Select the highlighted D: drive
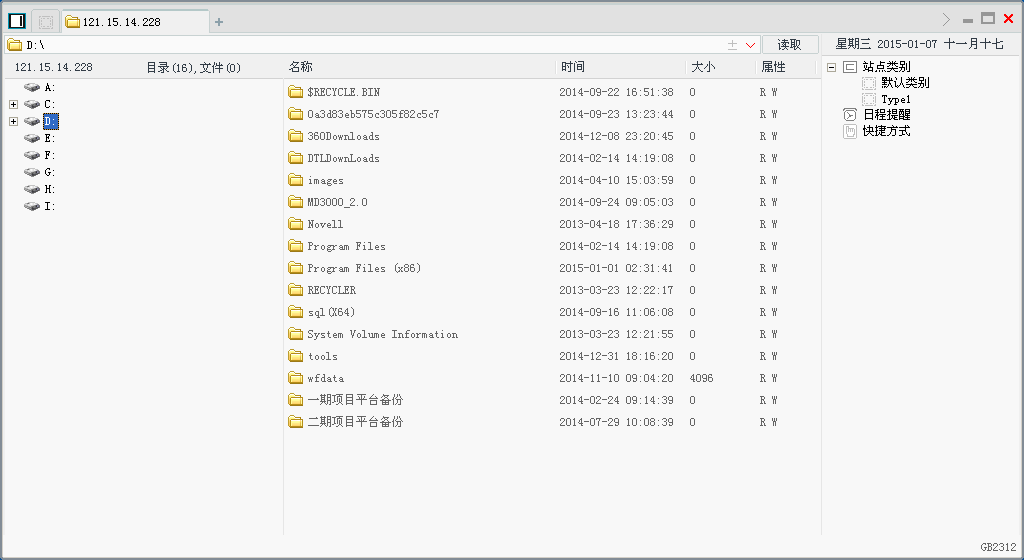Viewport: 1024px width, 560px height. 51,121
